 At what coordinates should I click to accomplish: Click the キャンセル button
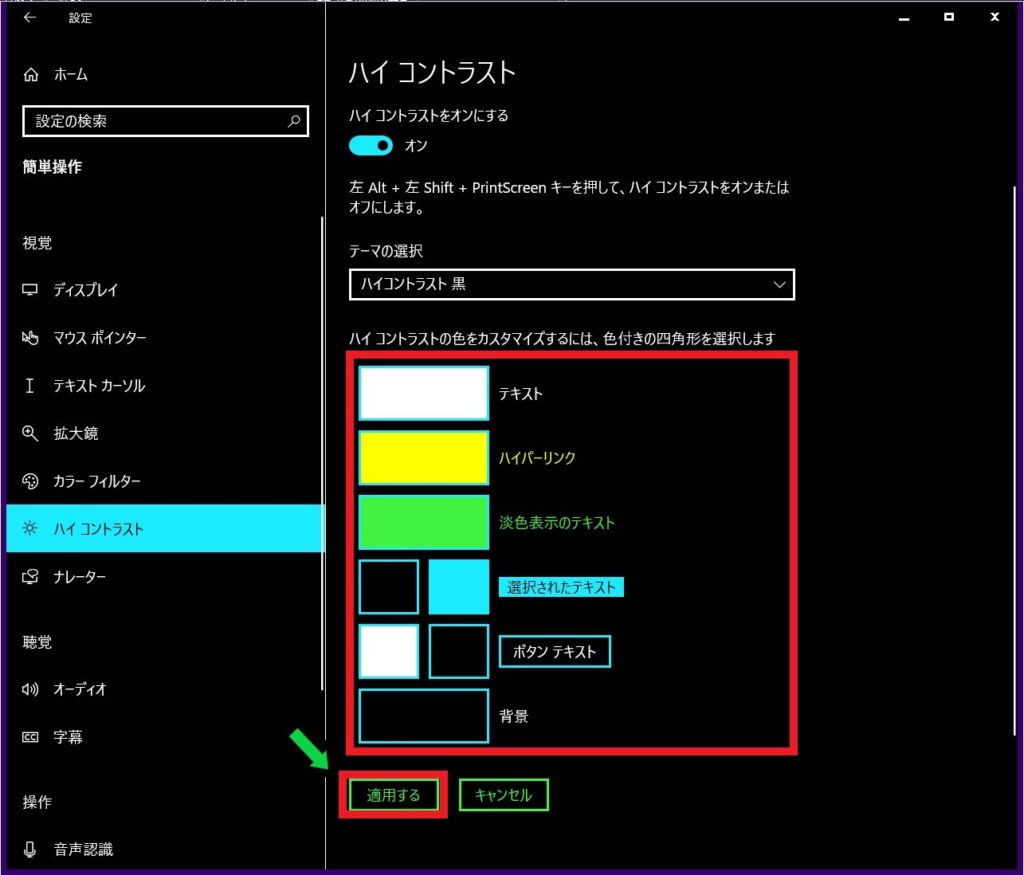pos(504,795)
